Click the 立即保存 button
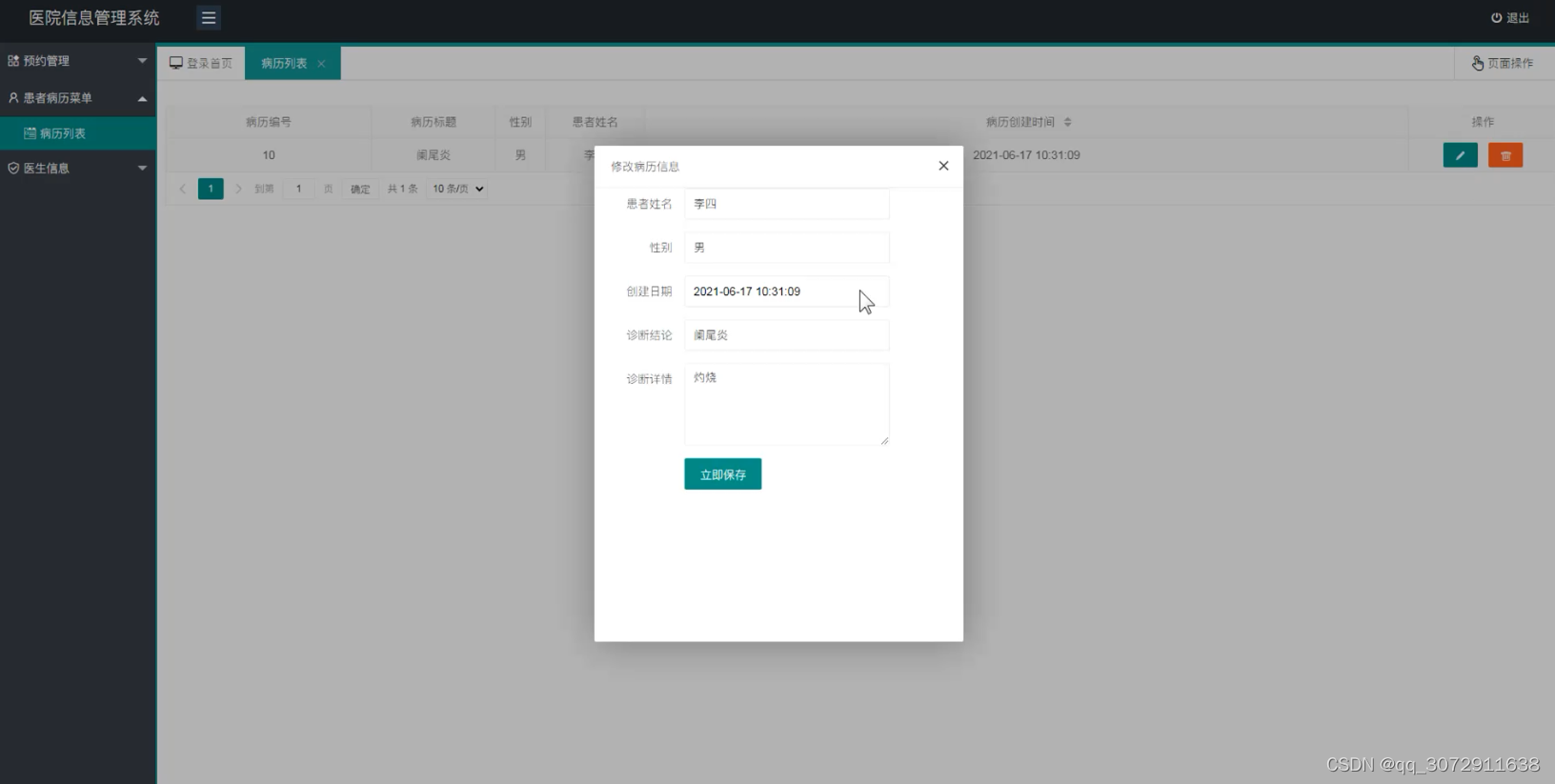1555x784 pixels. pos(722,474)
